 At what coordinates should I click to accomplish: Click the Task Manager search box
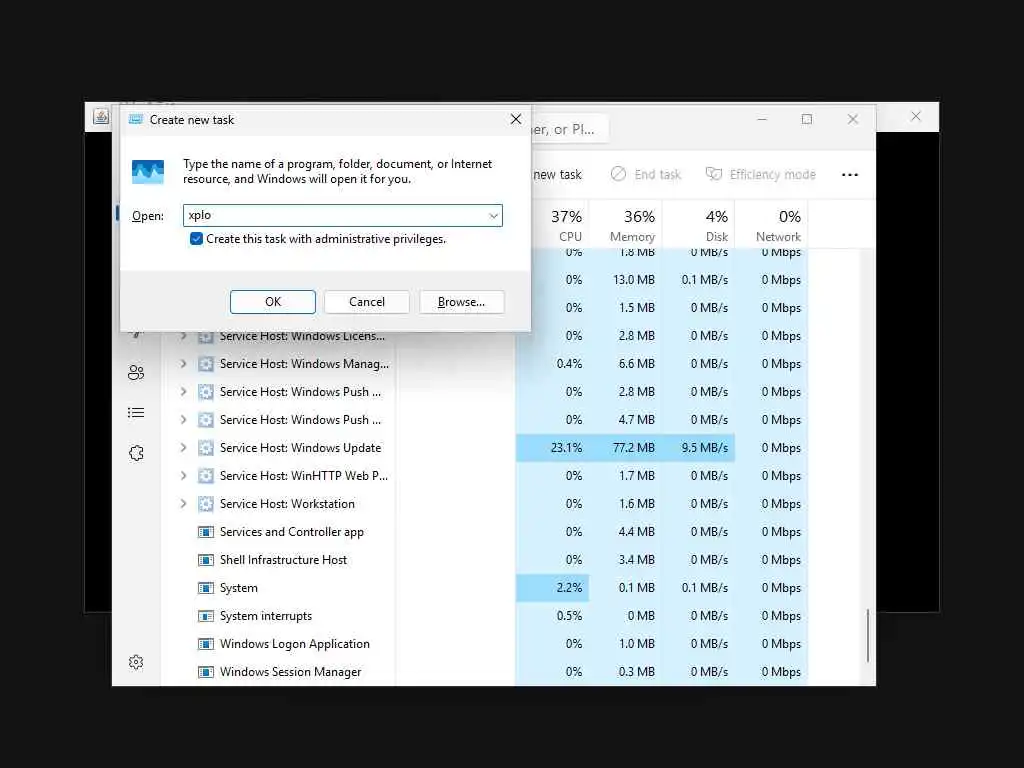click(x=569, y=129)
